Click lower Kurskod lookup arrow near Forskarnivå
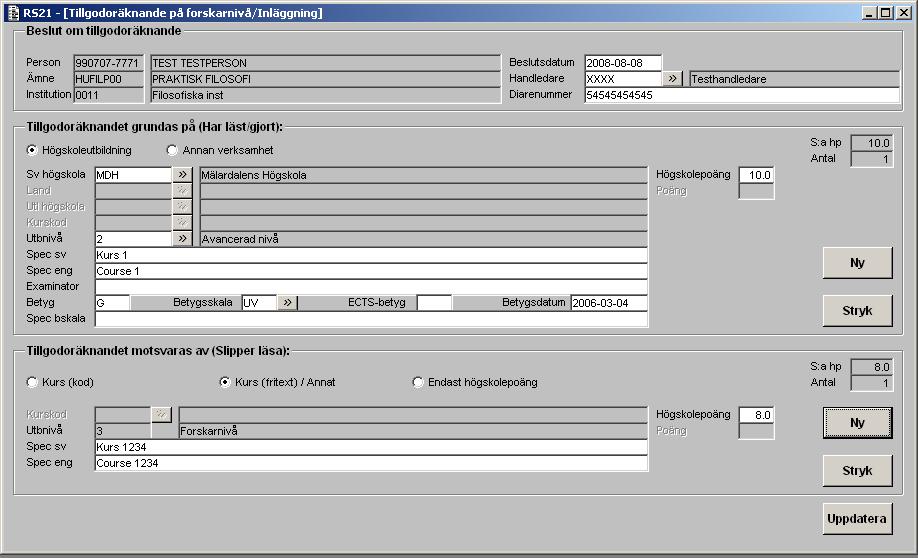Viewport: 918px width, 558px height. tap(161, 415)
